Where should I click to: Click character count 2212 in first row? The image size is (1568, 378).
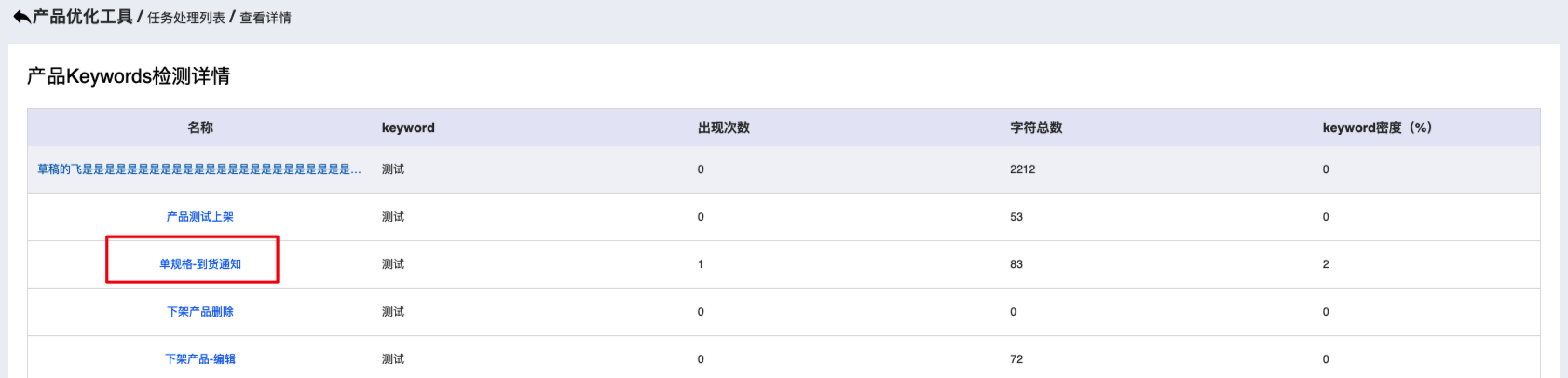1023,169
